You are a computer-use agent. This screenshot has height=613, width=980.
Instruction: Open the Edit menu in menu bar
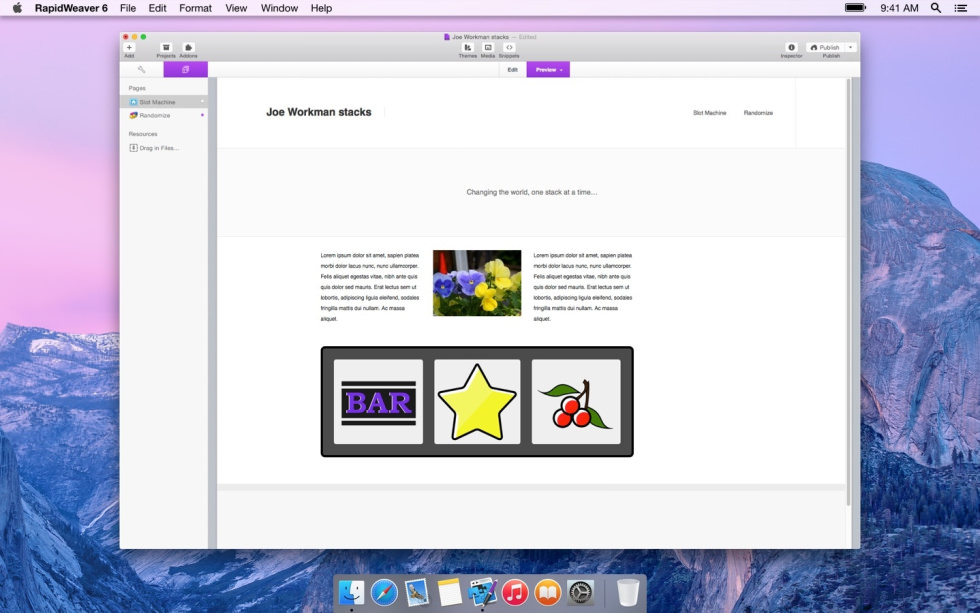click(x=158, y=8)
